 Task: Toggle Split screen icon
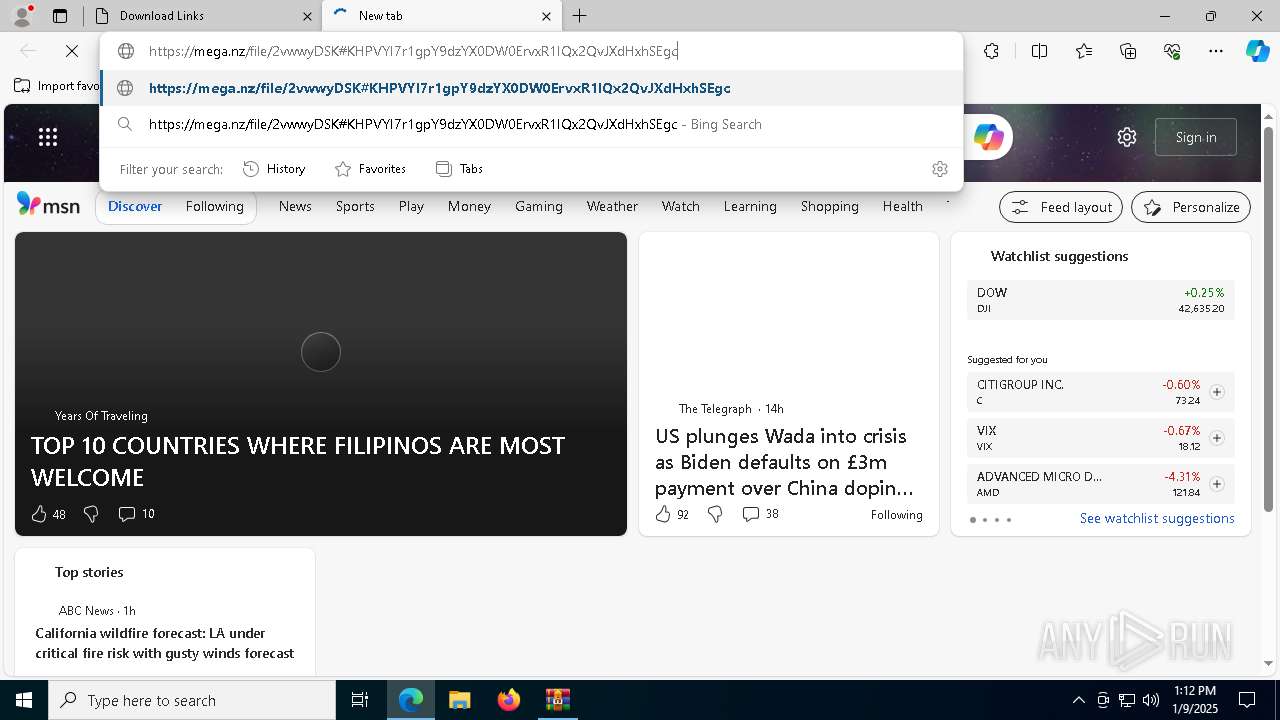[1039, 51]
